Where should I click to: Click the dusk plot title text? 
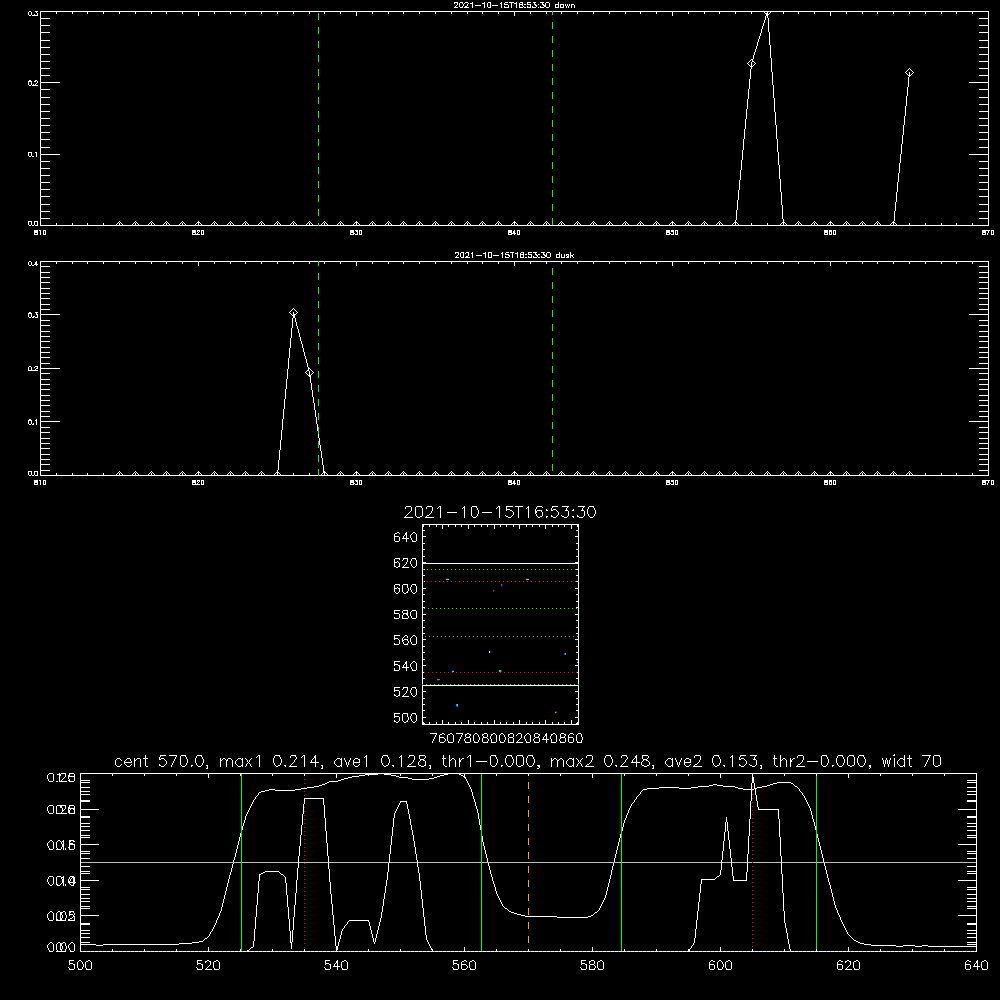(x=514, y=255)
